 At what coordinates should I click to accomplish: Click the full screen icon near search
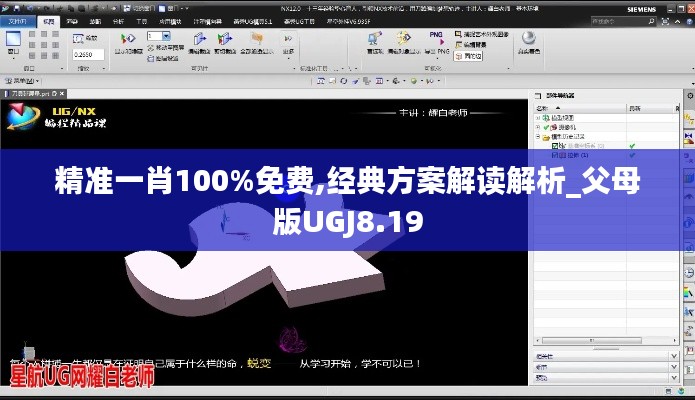pos(665,21)
